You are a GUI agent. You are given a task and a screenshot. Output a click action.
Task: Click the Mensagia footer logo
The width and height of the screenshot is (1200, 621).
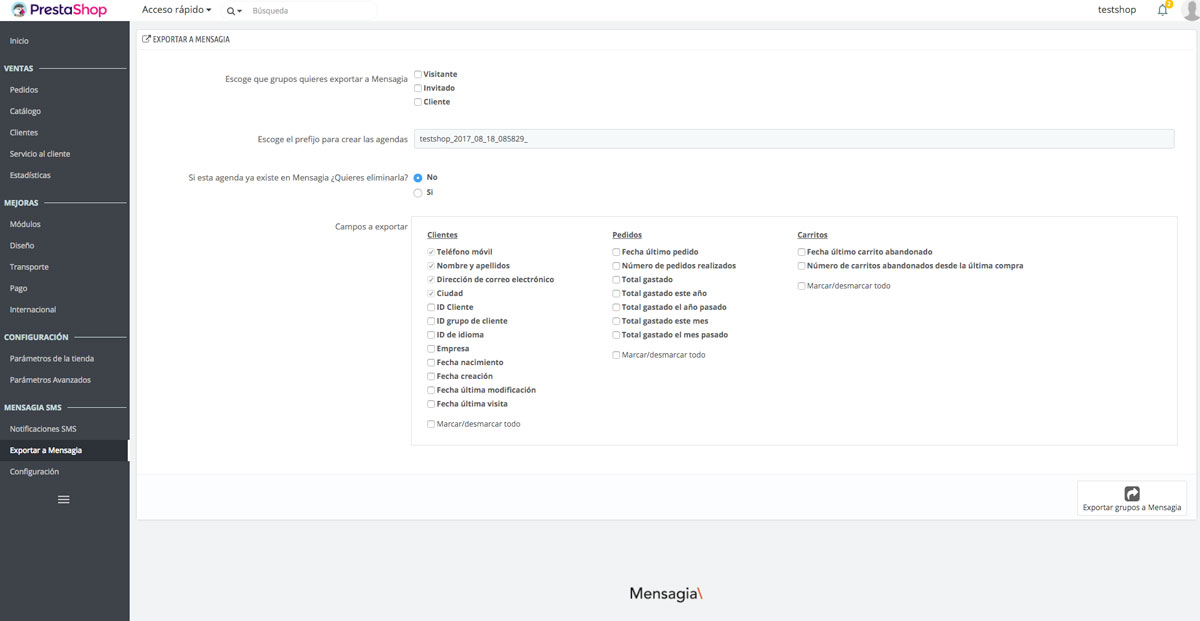coord(666,593)
